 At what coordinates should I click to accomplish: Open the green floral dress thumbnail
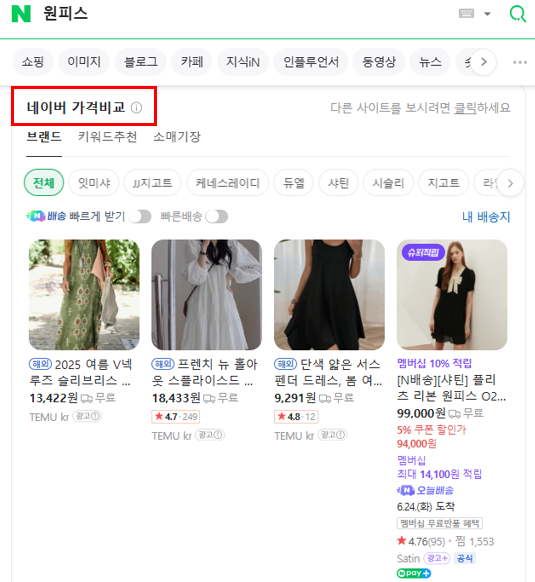84,295
